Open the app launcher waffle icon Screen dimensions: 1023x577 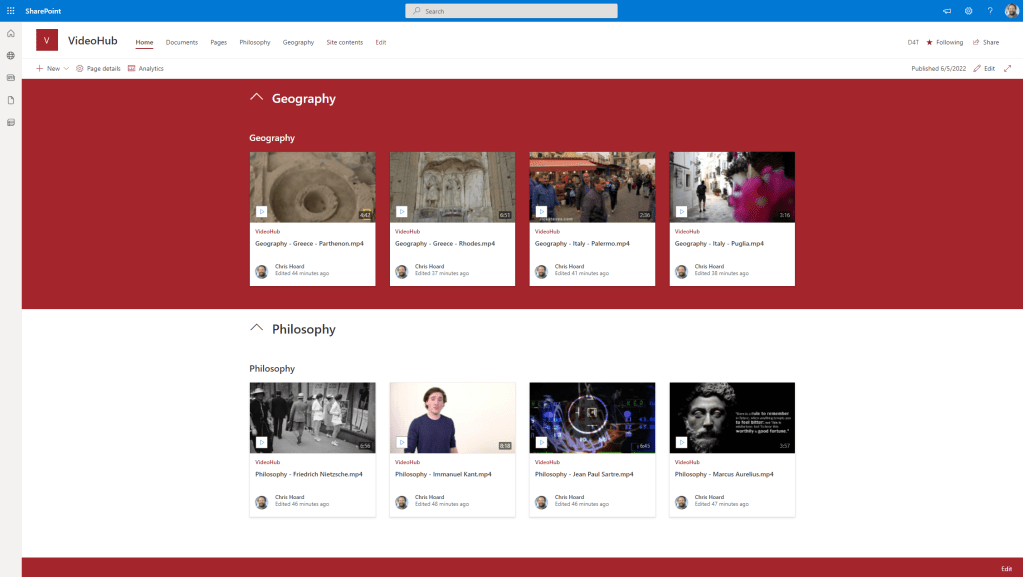[x=11, y=11]
